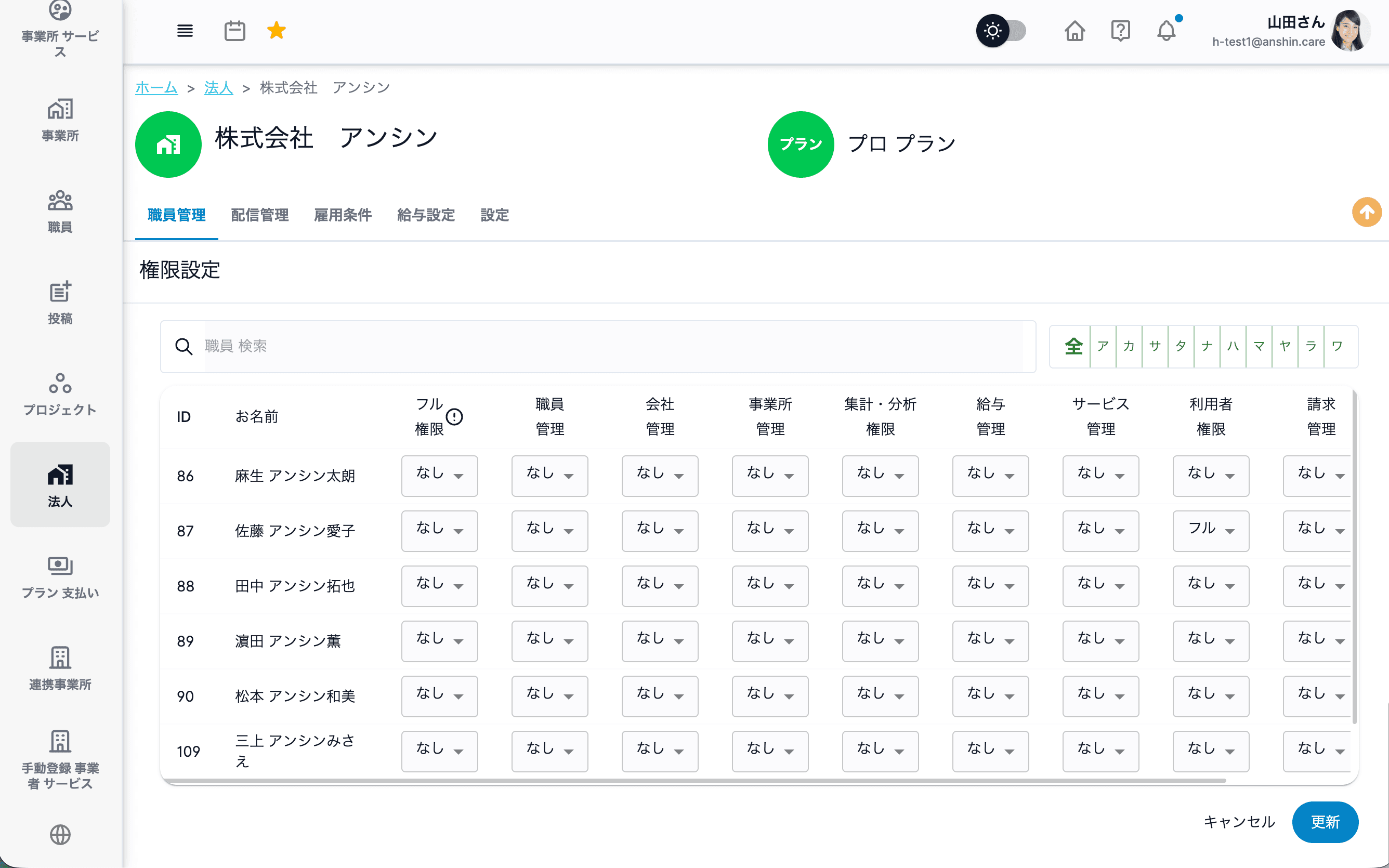This screenshot has width=1389, height=868.
Task: Open 給与管理 dropdown for 田中 アンシン拓也
Action: point(990,586)
